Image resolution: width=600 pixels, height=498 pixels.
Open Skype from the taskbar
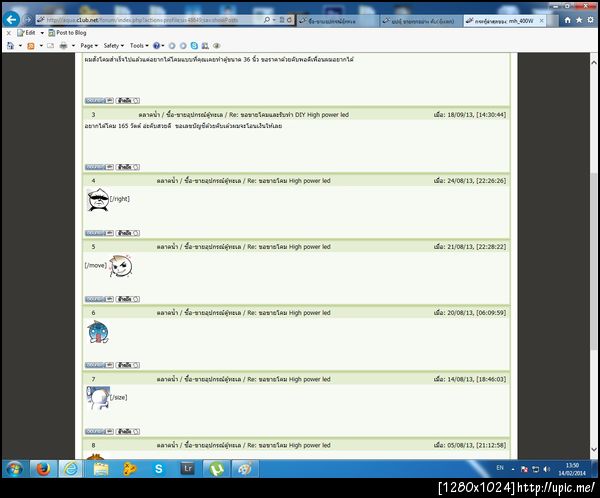click(x=158, y=469)
